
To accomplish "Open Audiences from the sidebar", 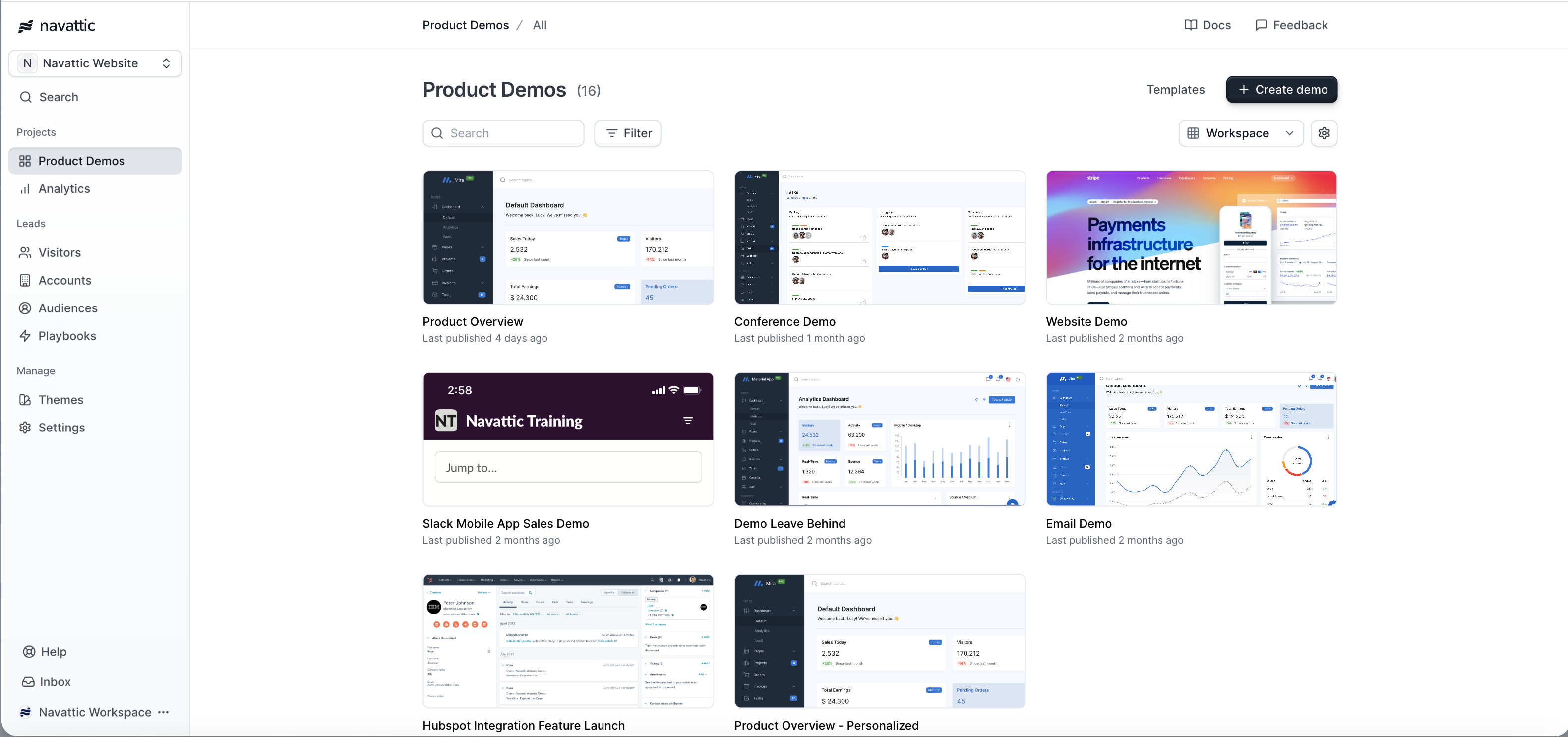I will pos(67,308).
